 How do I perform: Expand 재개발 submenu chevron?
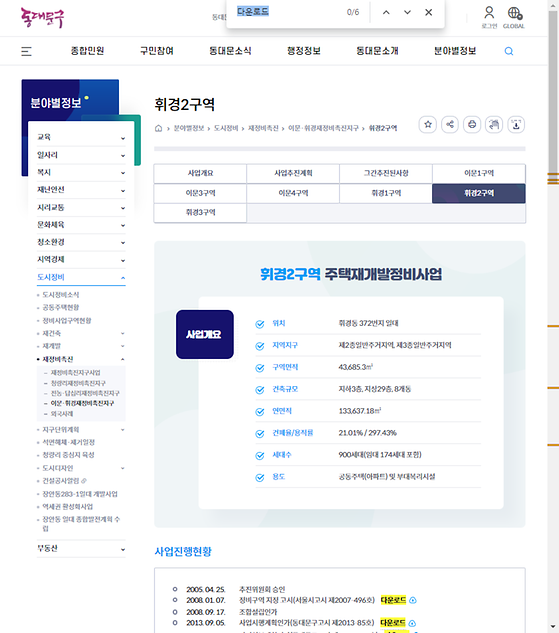pyautogui.click(x=123, y=346)
